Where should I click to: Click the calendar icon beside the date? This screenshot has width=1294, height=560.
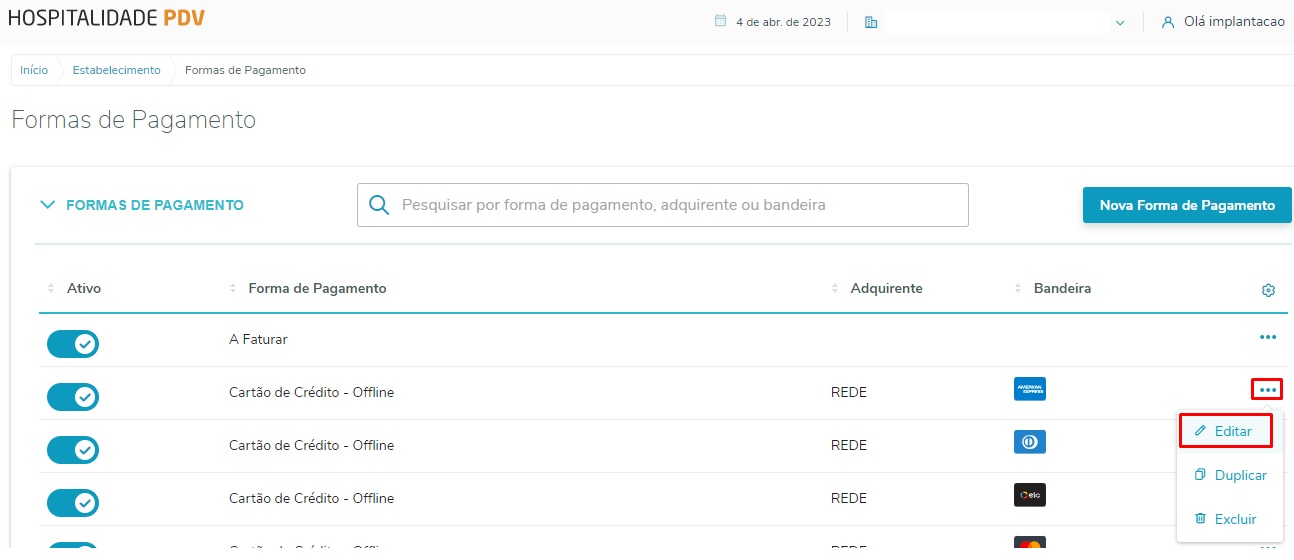pos(720,21)
